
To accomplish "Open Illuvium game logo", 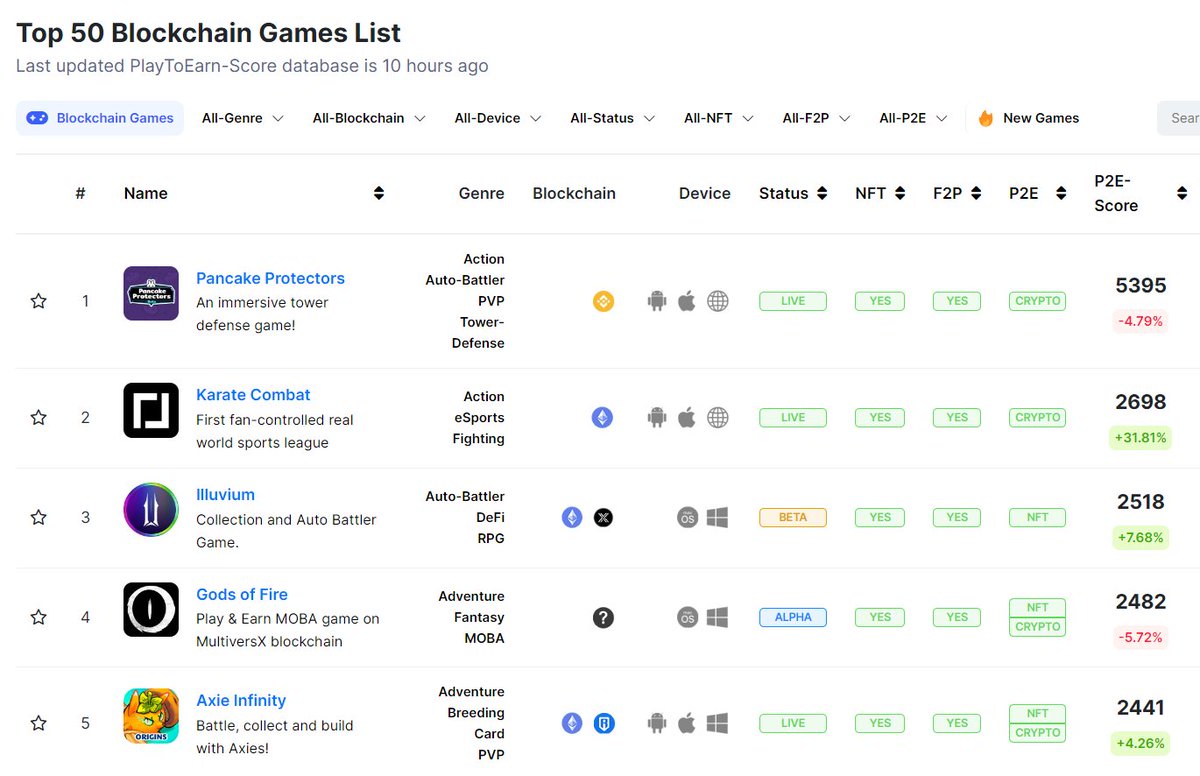I will [x=151, y=510].
